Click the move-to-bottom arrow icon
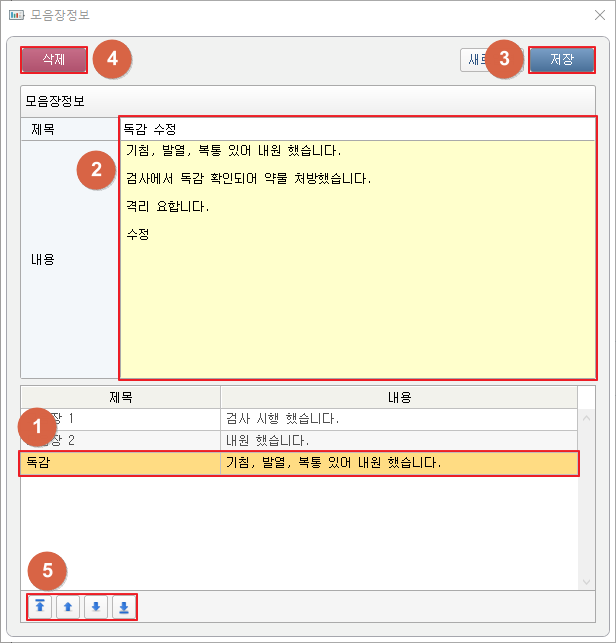Image resolution: width=616 pixels, height=643 pixels. coord(122,607)
